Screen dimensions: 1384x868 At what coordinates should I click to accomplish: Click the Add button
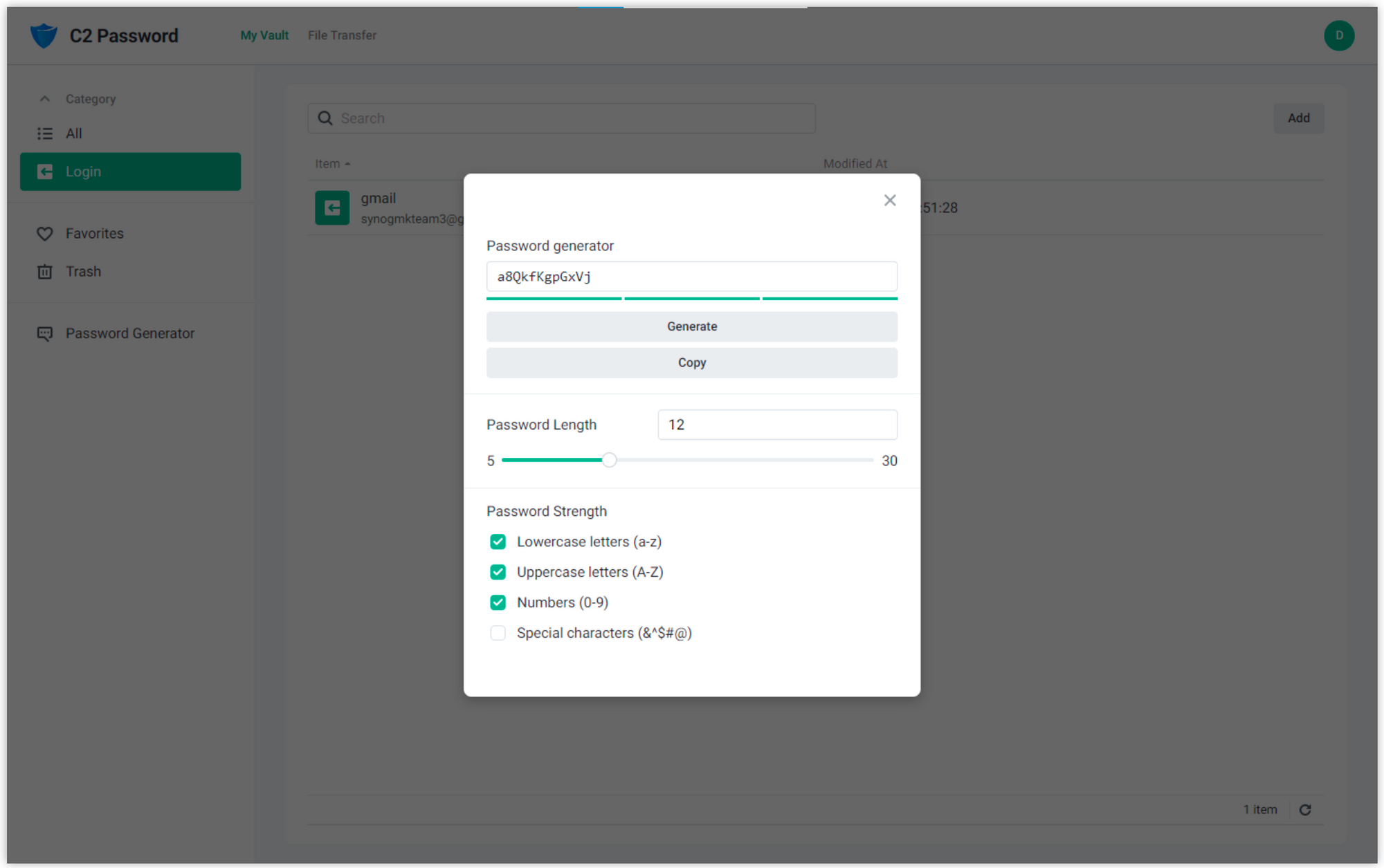click(x=1298, y=118)
